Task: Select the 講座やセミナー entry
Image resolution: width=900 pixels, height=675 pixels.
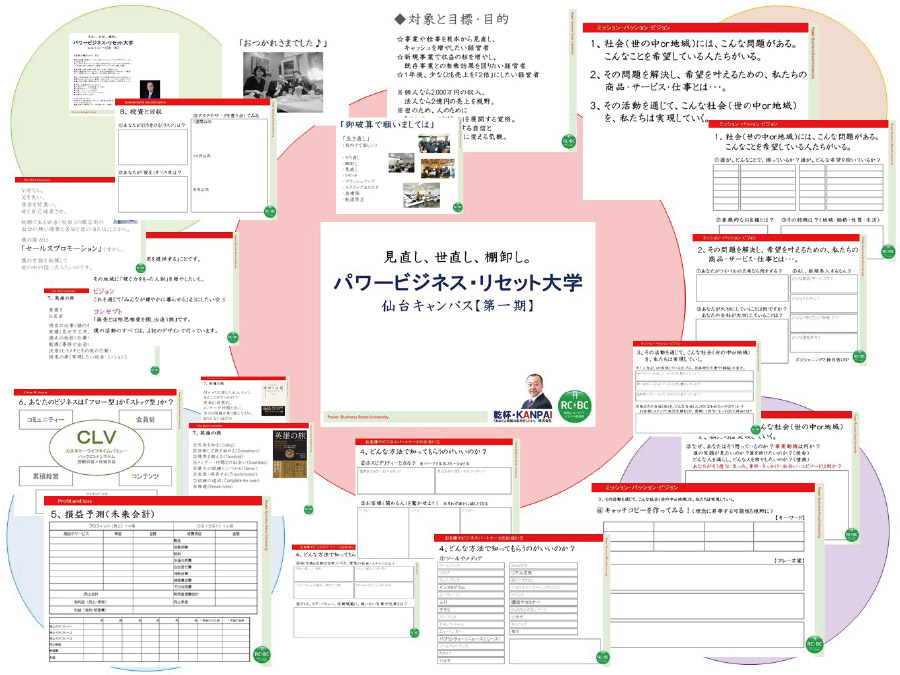Action: point(543,602)
